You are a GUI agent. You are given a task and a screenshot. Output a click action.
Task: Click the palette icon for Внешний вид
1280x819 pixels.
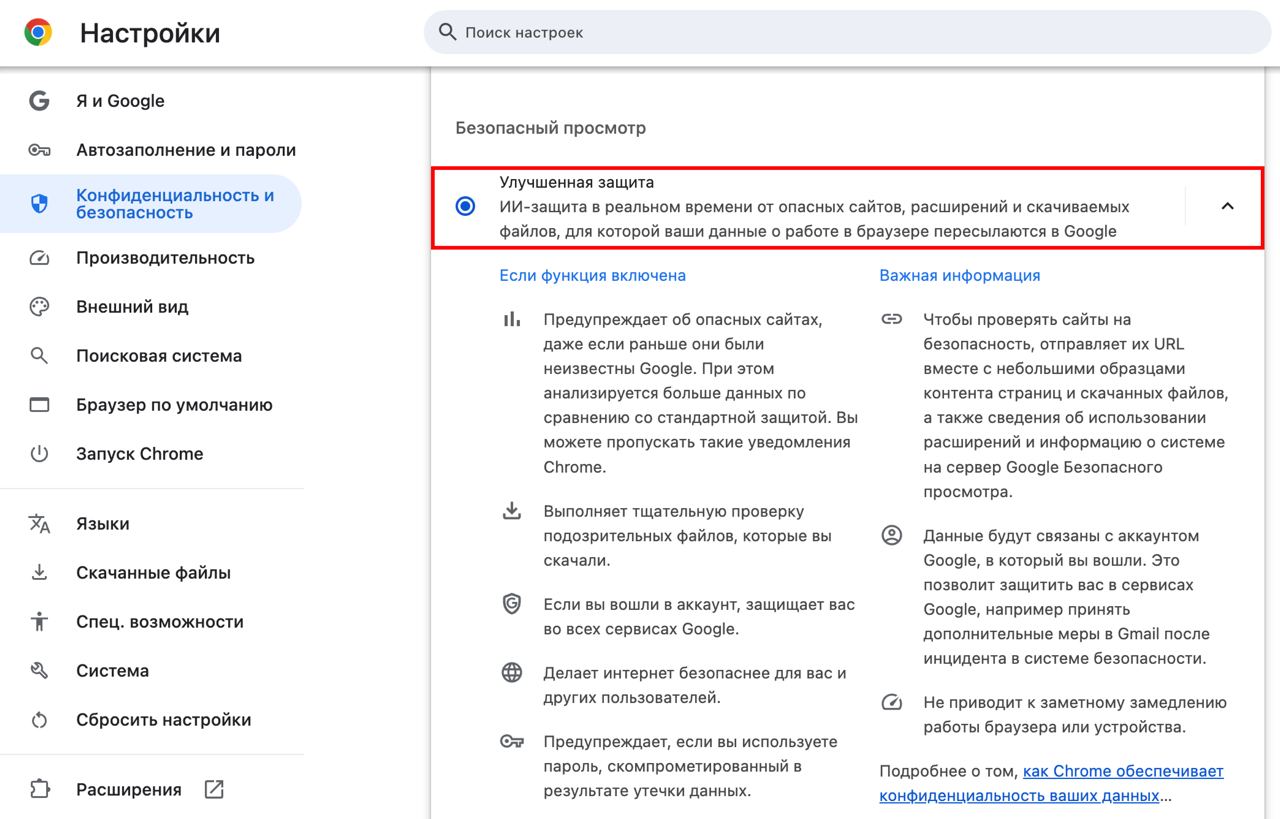pos(39,307)
